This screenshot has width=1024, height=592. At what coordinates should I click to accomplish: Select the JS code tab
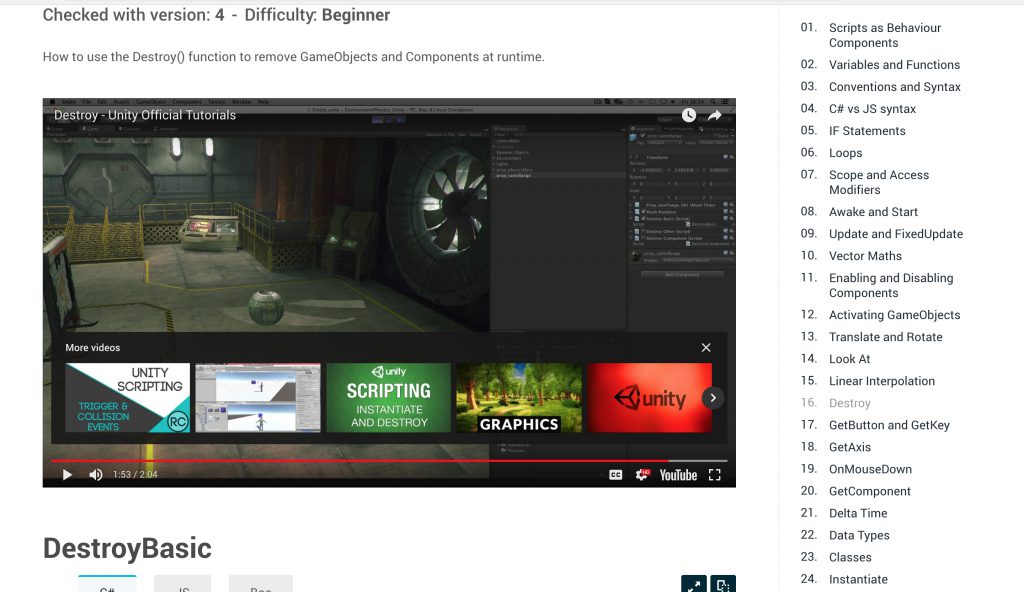(183, 585)
